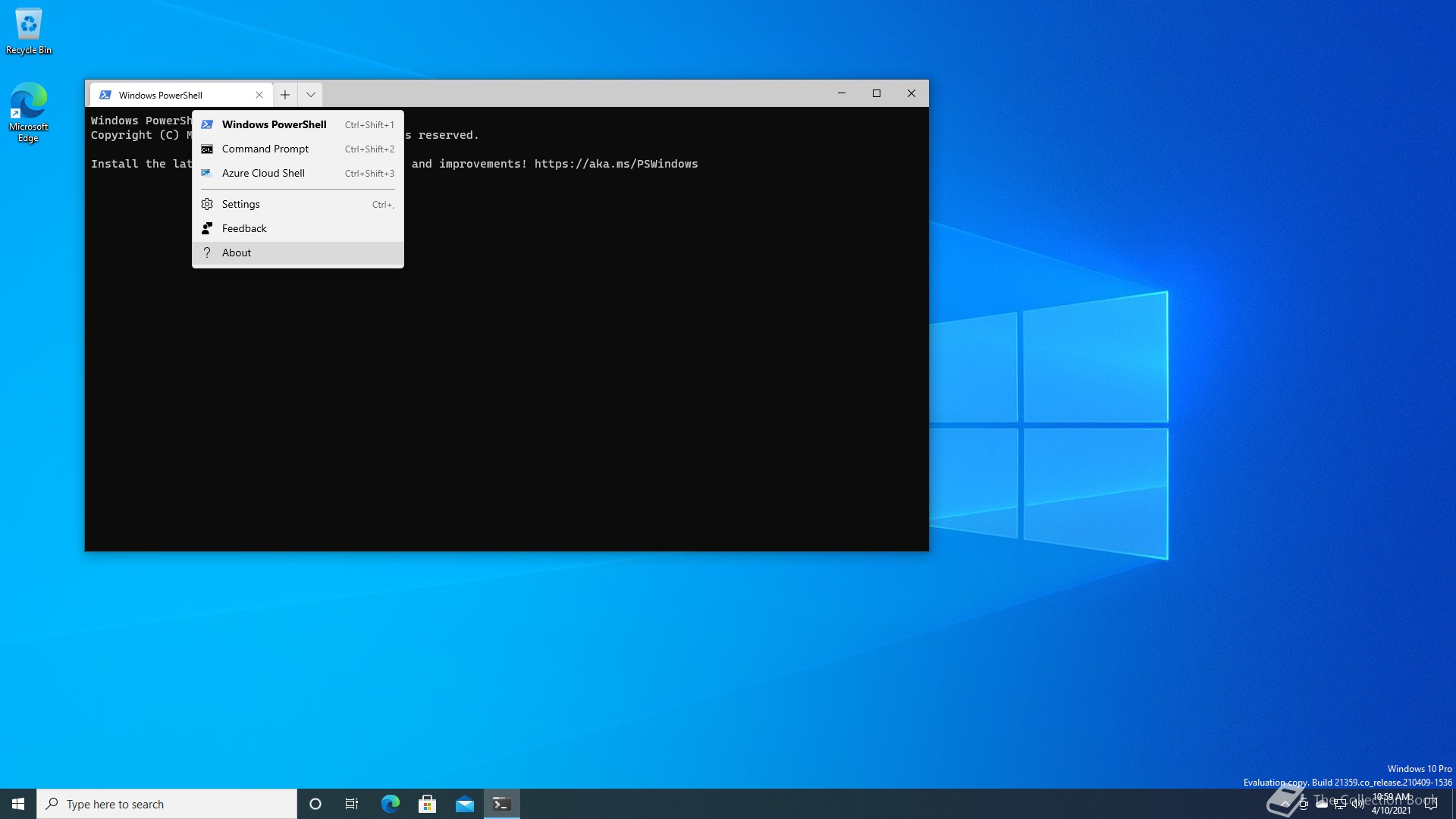Image resolution: width=1456 pixels, height=819 pixels.
Task: Add a new tab with the plus button
Action: tap(285, 95)
